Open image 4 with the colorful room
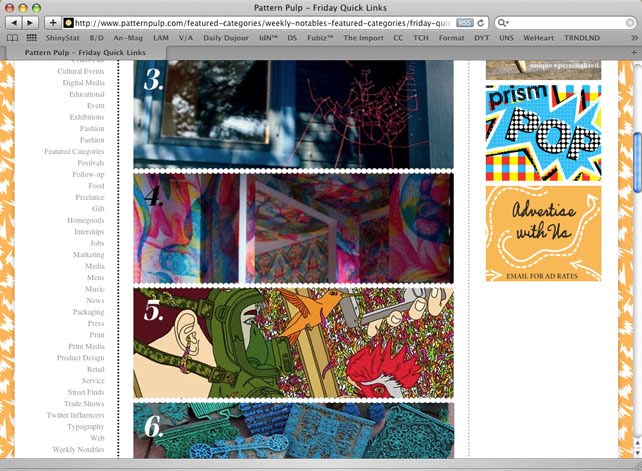 click(x=294, y=228)
